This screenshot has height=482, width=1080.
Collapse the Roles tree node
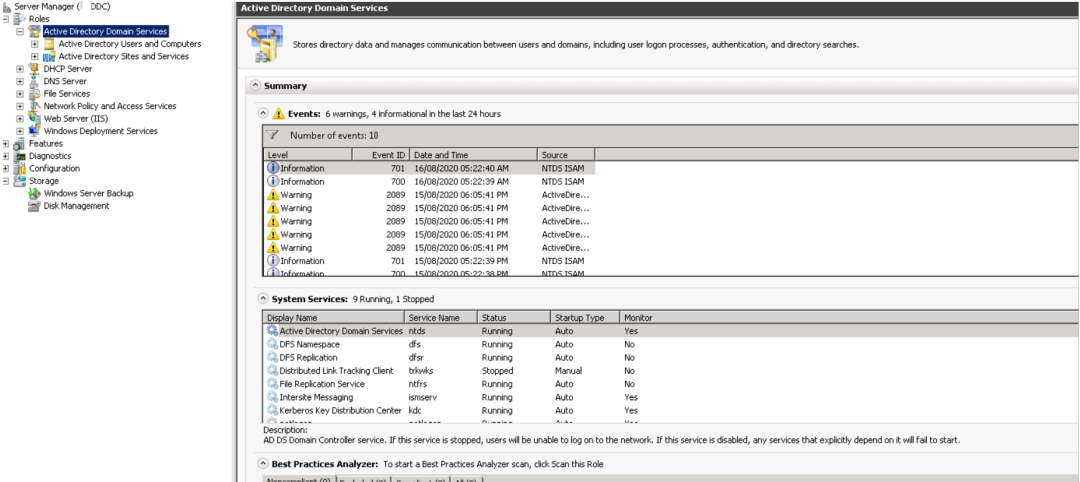(x=6, y=19)
